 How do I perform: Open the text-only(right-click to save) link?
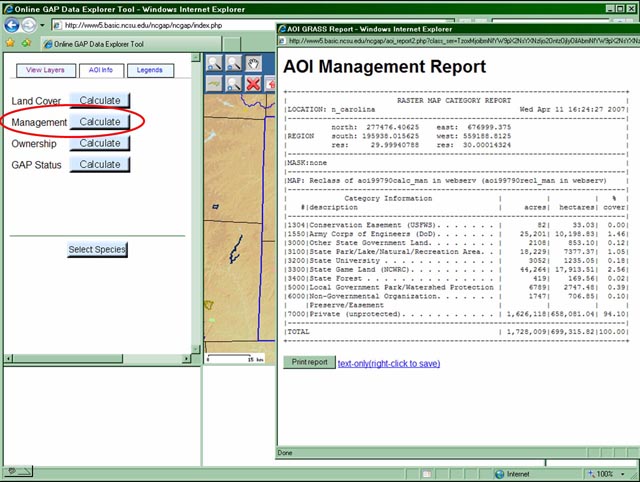(x=389, y=363)
